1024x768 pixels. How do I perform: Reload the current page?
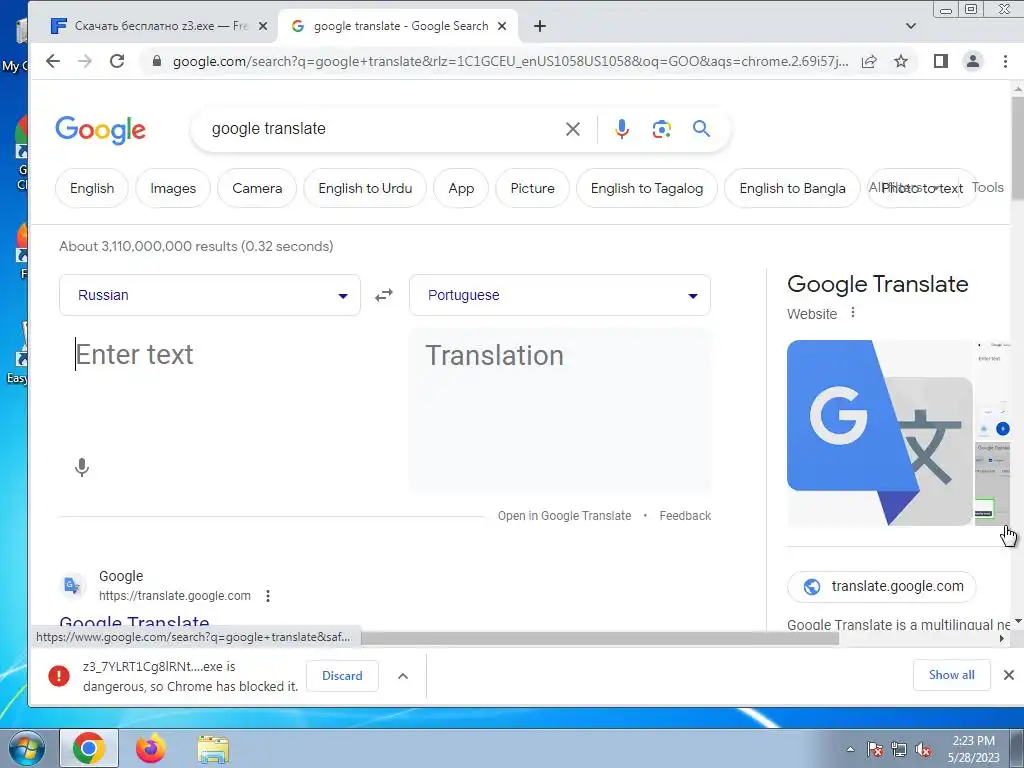tap(117, 61)
